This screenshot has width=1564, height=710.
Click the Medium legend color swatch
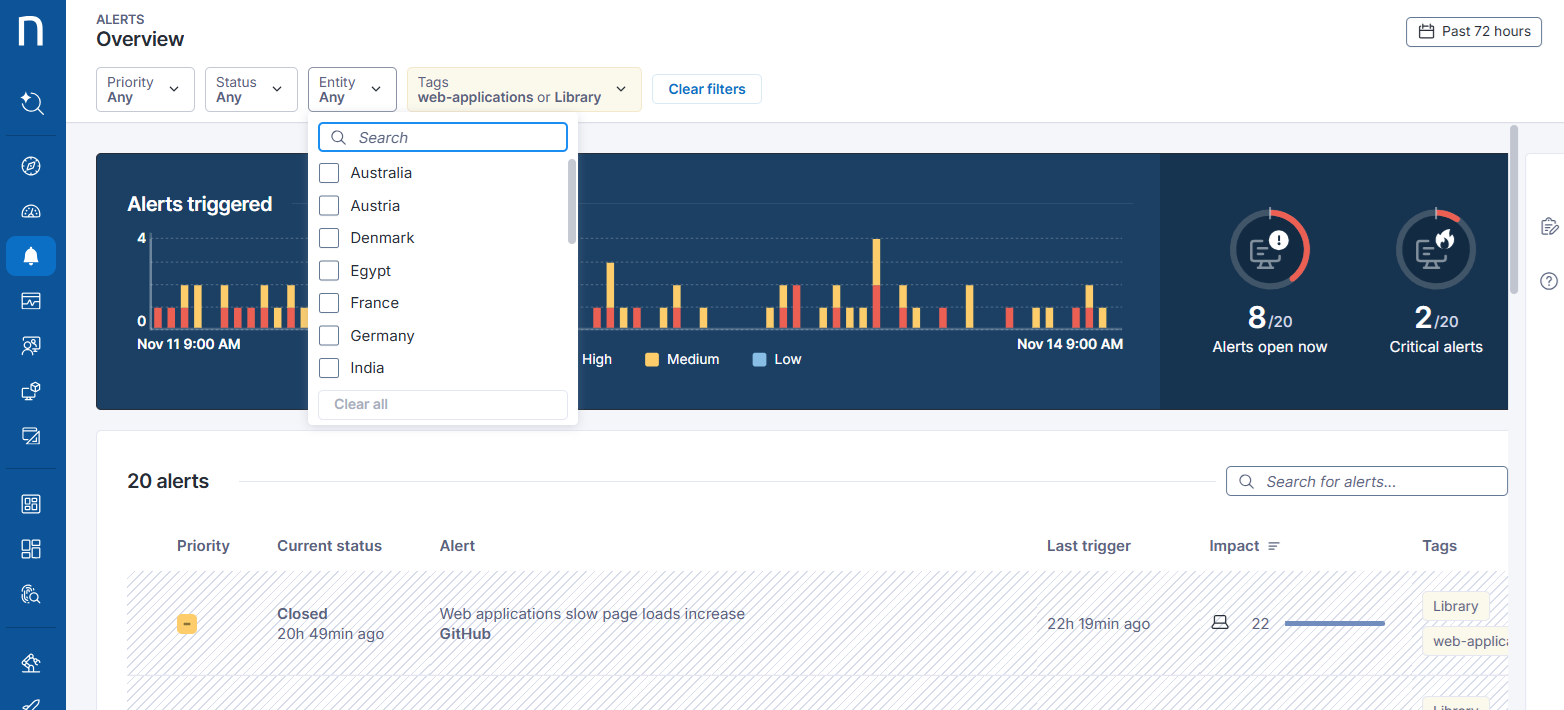click(652, 359)
